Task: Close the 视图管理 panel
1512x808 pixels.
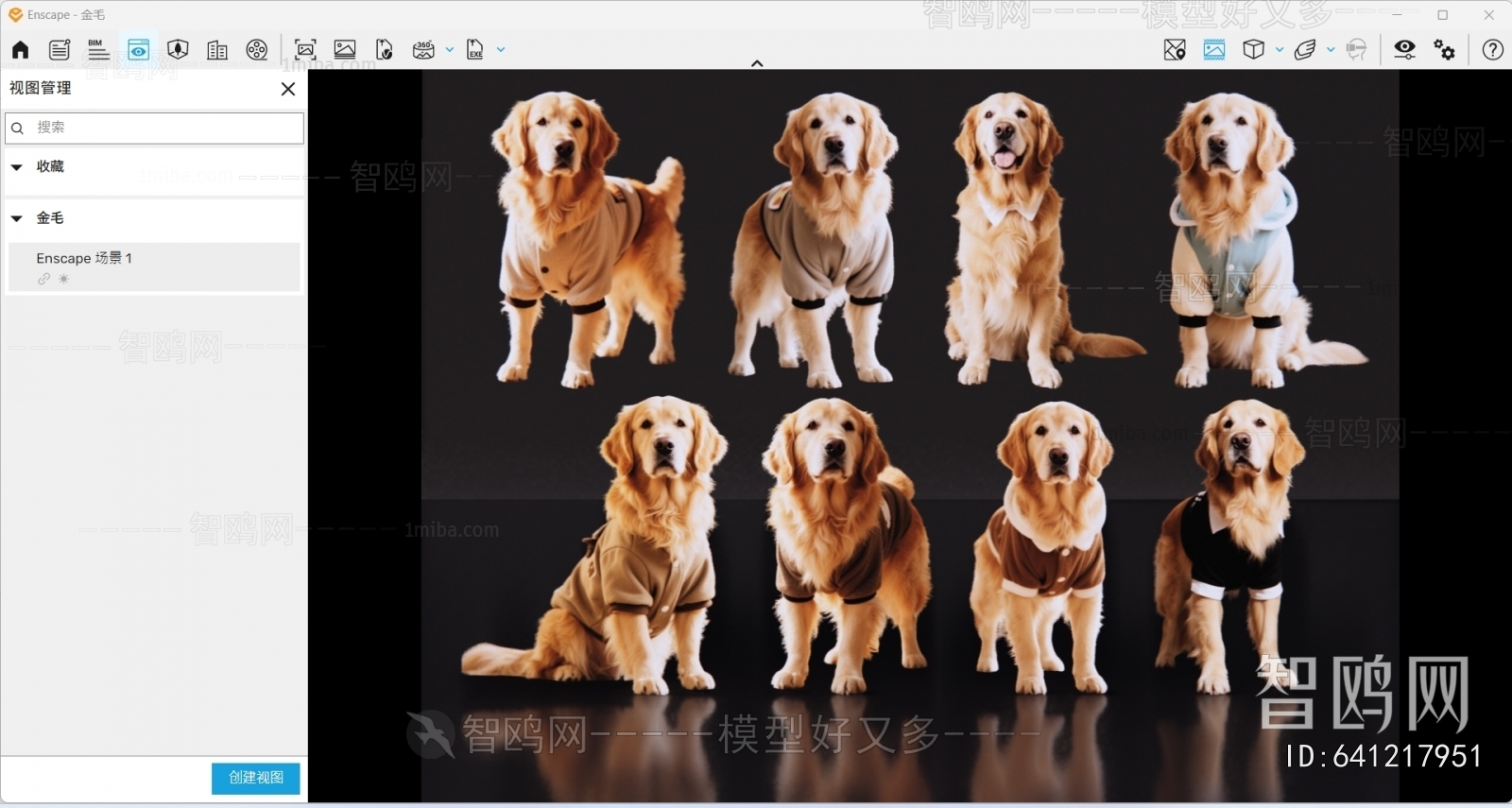Action: pos(288,89)
